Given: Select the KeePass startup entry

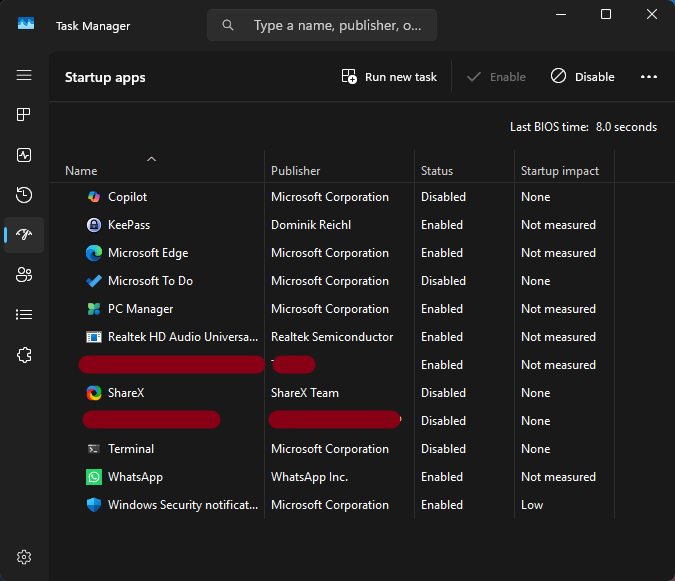Looking at the screenshot, I should pyautogui.click(x=129, y=225).
